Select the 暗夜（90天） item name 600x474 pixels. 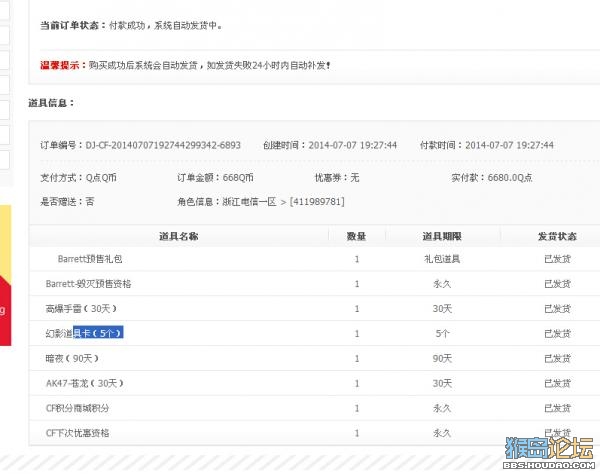pos(72,358)
